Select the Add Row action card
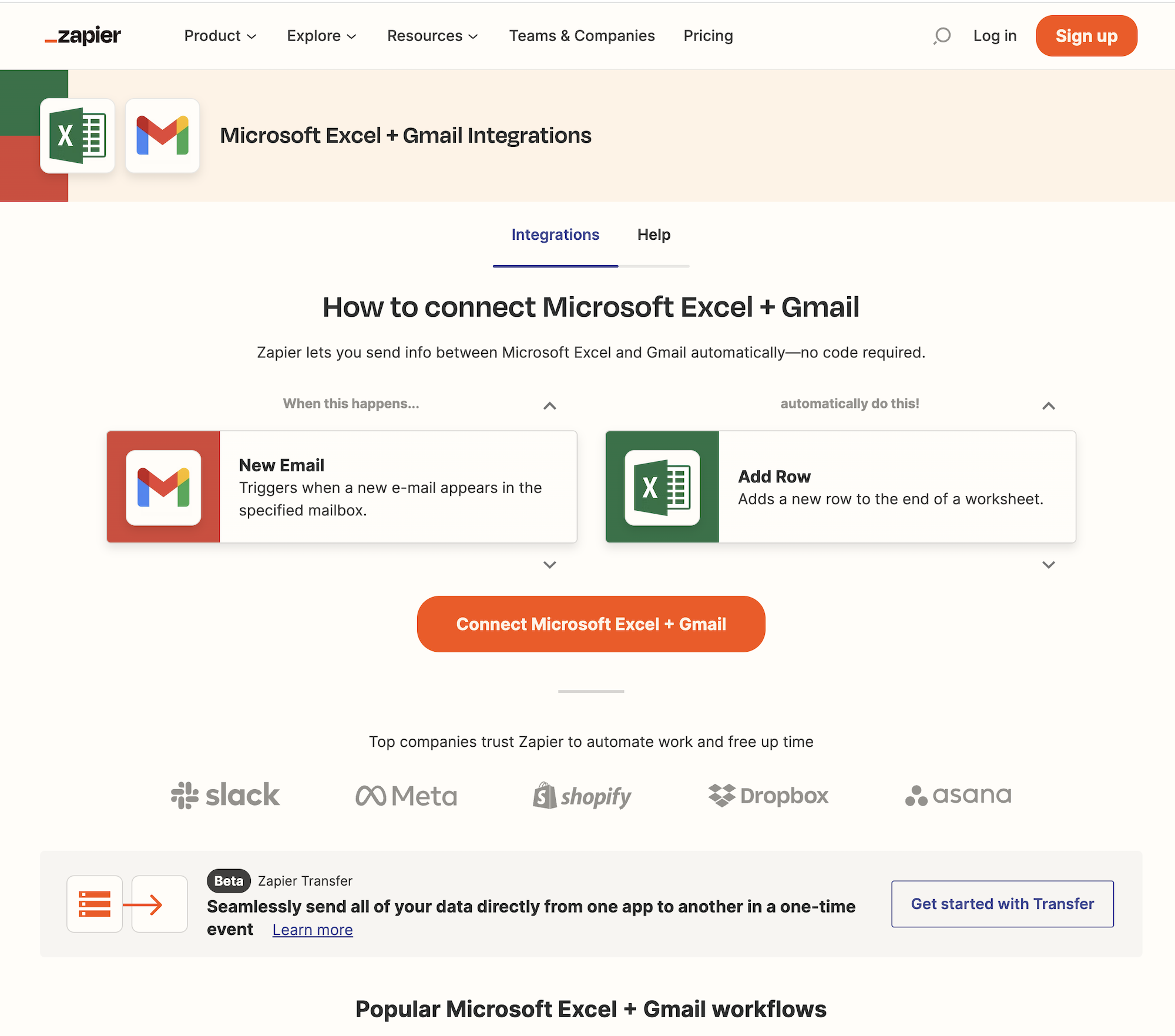Image resolution: width=1175 pixels, height=1036 pixels. [x=841, y=487]
